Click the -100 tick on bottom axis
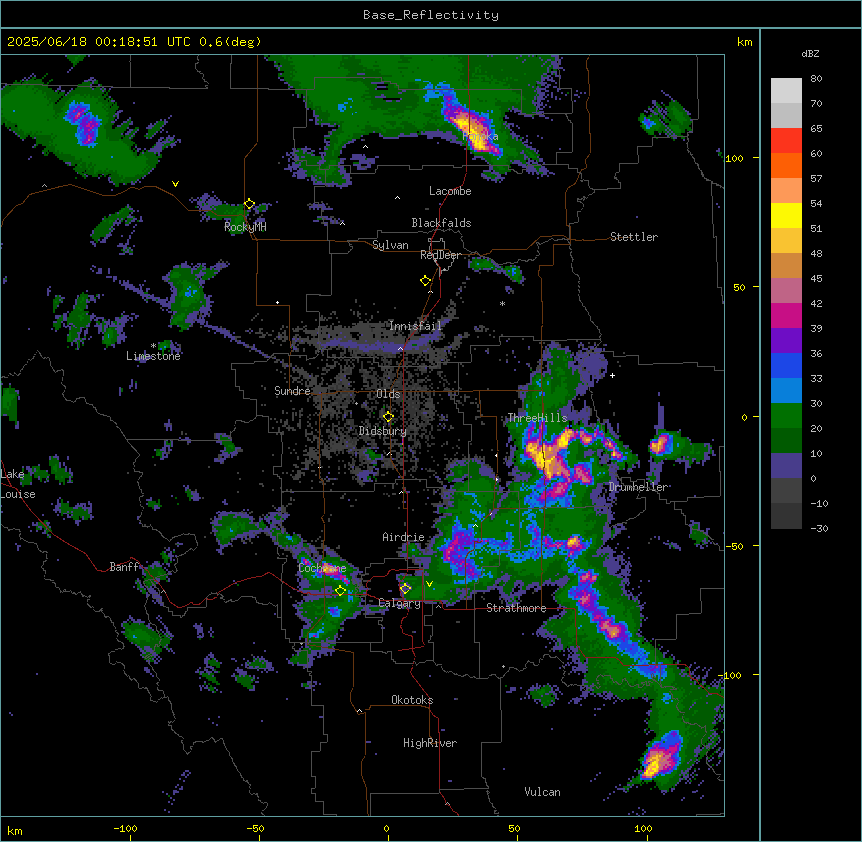Image resolution: width=862 pixels, height=842 pixels. click(125, 828)
